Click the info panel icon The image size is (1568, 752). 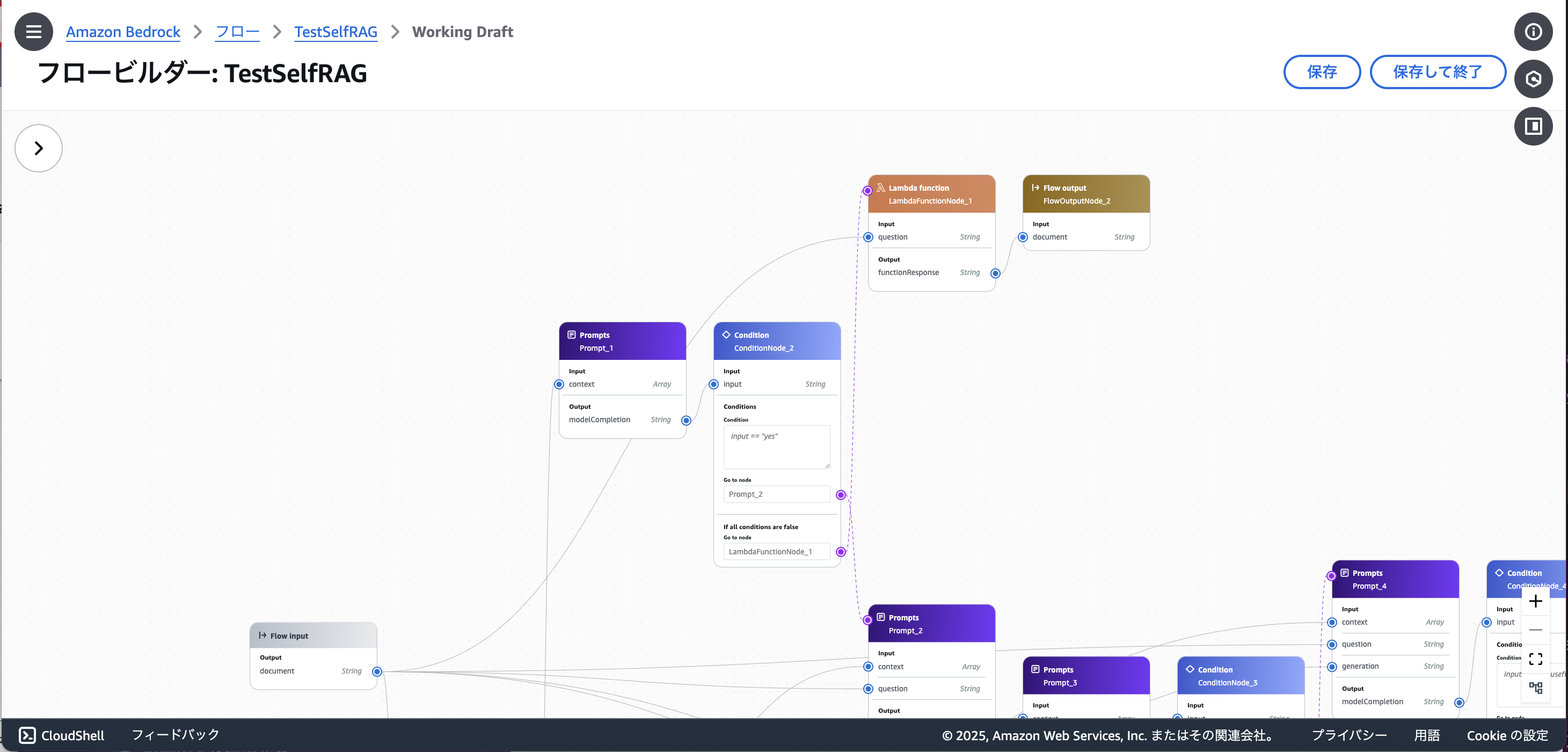tap(1533, 32)
